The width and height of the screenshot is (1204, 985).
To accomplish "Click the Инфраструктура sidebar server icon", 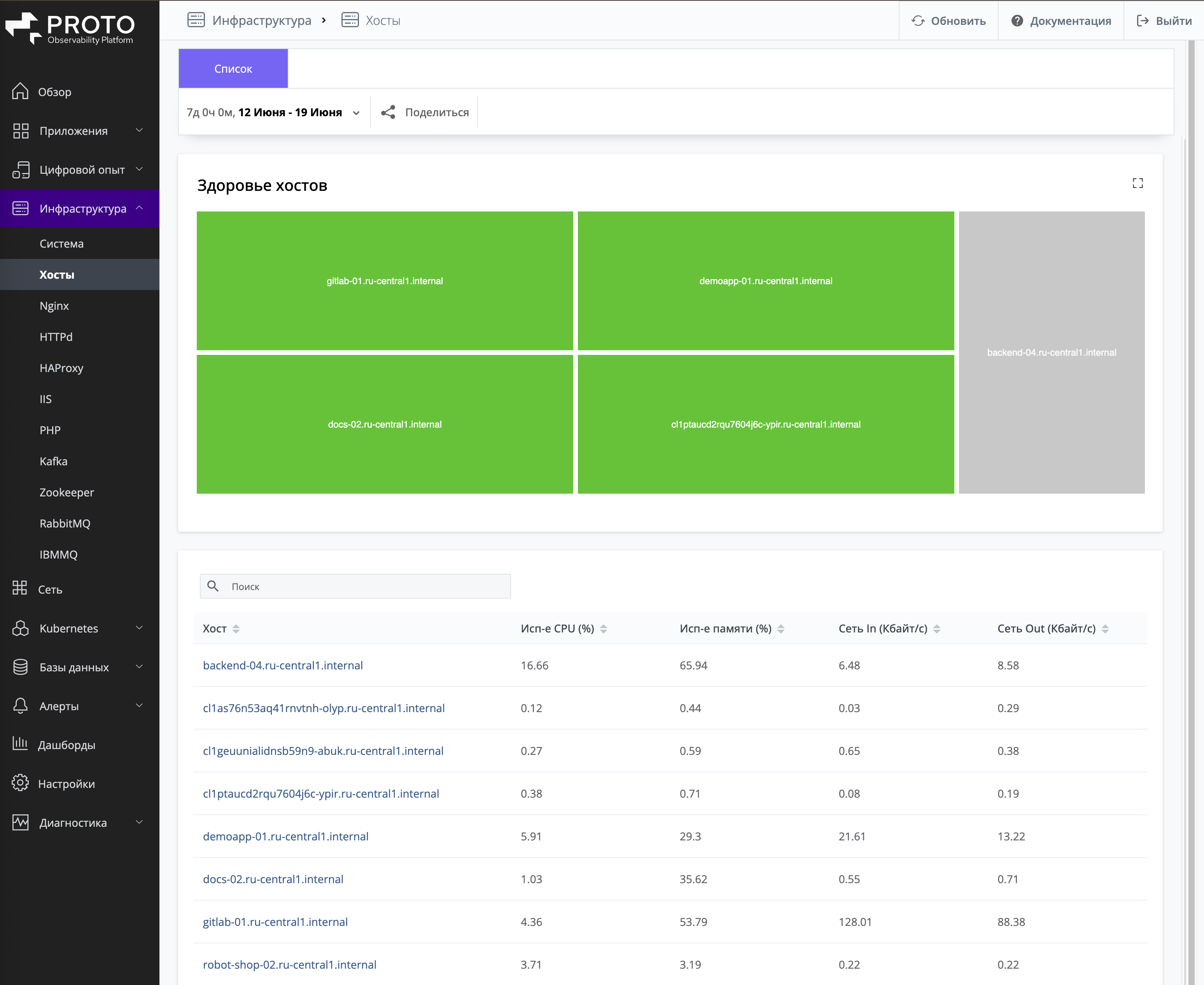I will pyautogui.click(x=21, y=208).
